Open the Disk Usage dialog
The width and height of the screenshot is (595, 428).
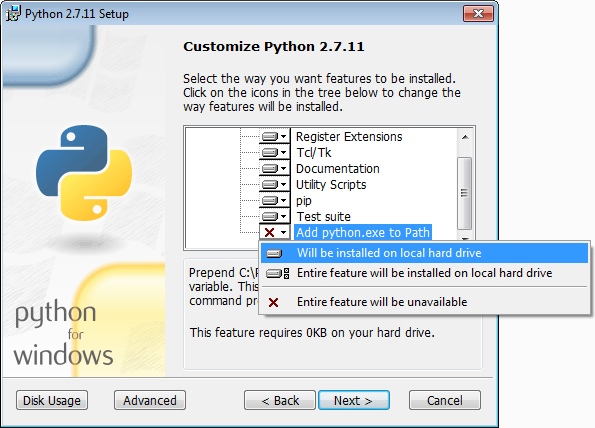pos(52,400)
